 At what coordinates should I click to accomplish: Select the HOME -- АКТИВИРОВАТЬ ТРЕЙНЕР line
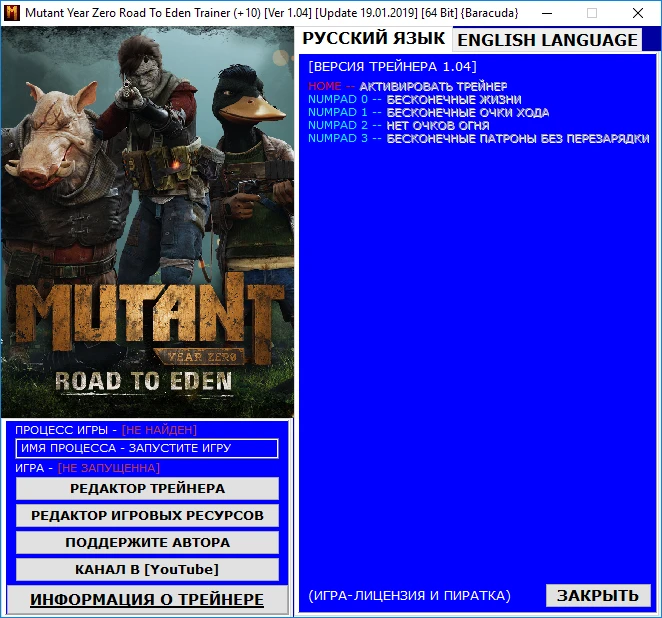point(407,87)
